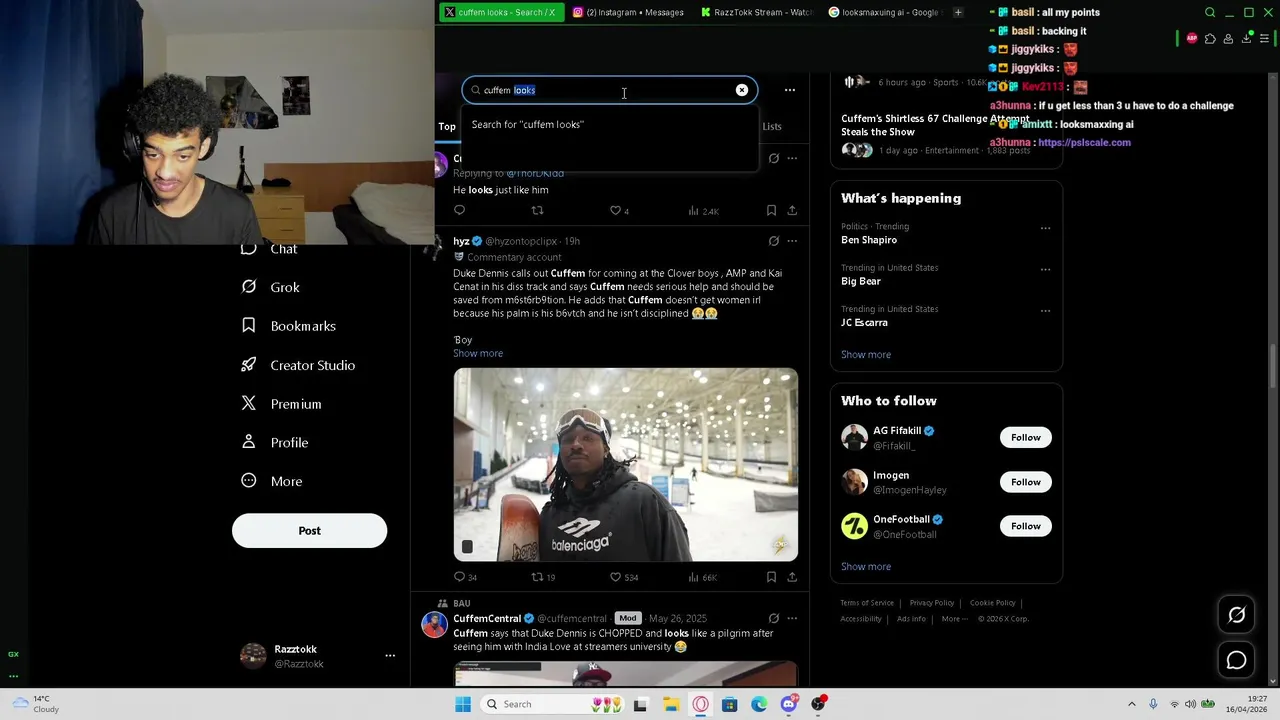The image size is (1280, 720).
Task: Open the Big Bear trending topic
Action: pos(861,281)
